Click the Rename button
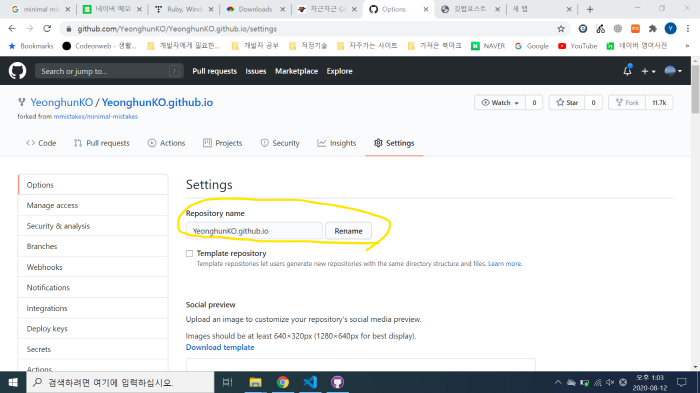Viewport: 700px width, 393px height. (x=348, y=231)
